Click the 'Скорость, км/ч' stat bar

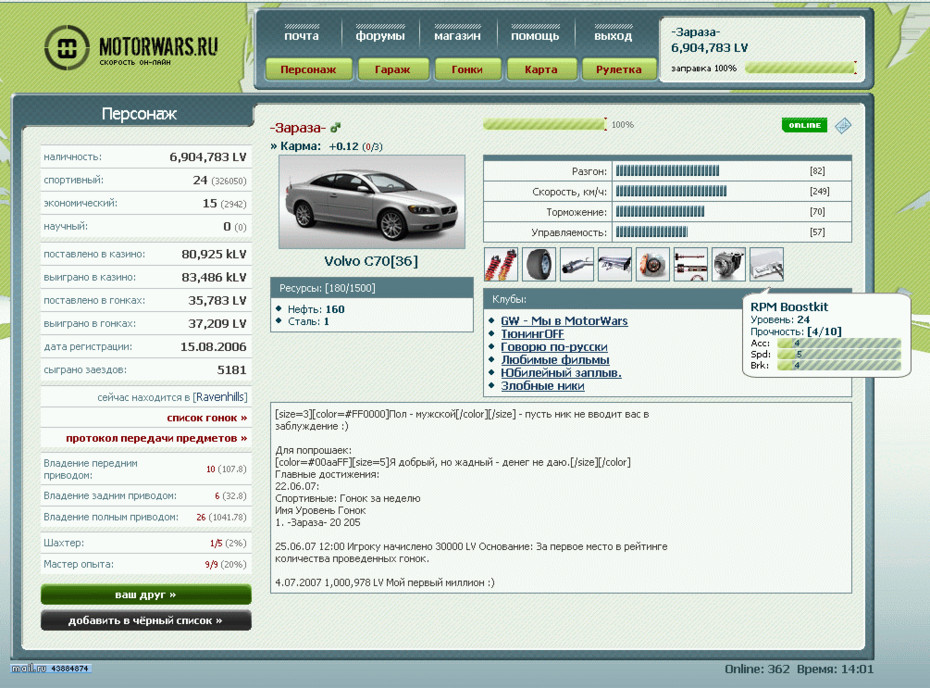[x=671, y=192]
